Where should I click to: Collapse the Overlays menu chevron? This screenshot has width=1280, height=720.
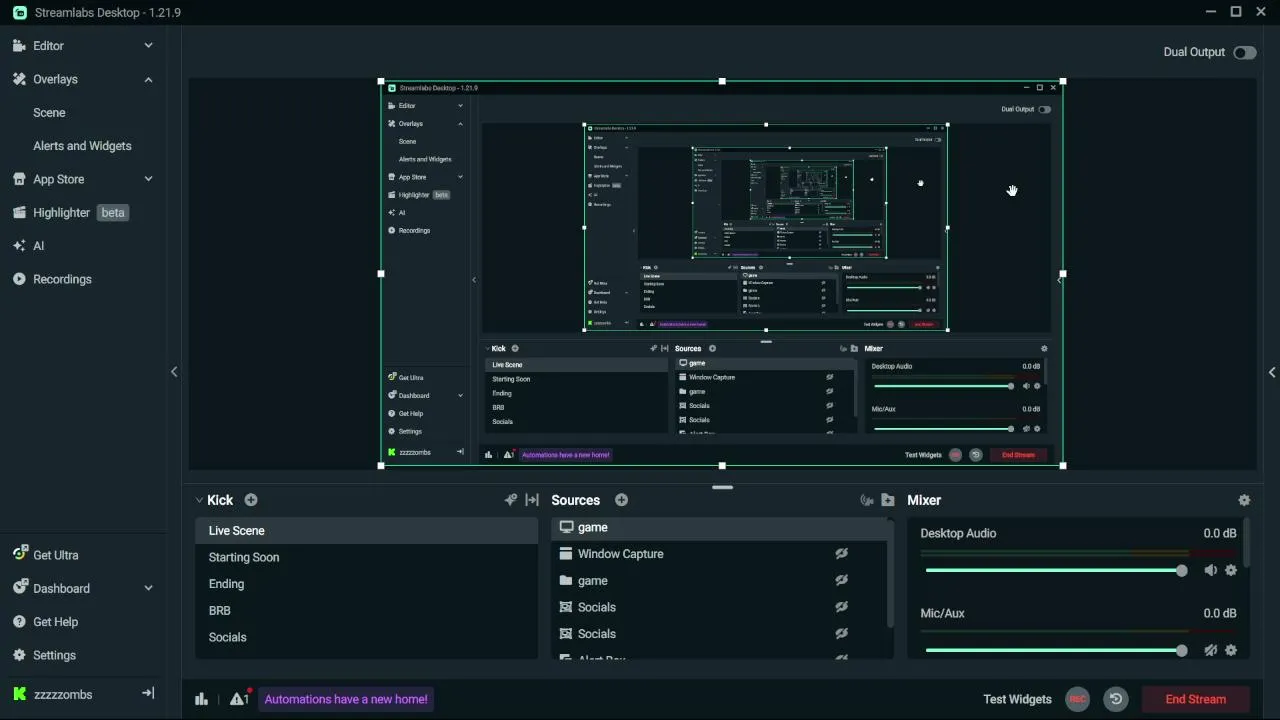pyautogui.click(x=148, y=79)
